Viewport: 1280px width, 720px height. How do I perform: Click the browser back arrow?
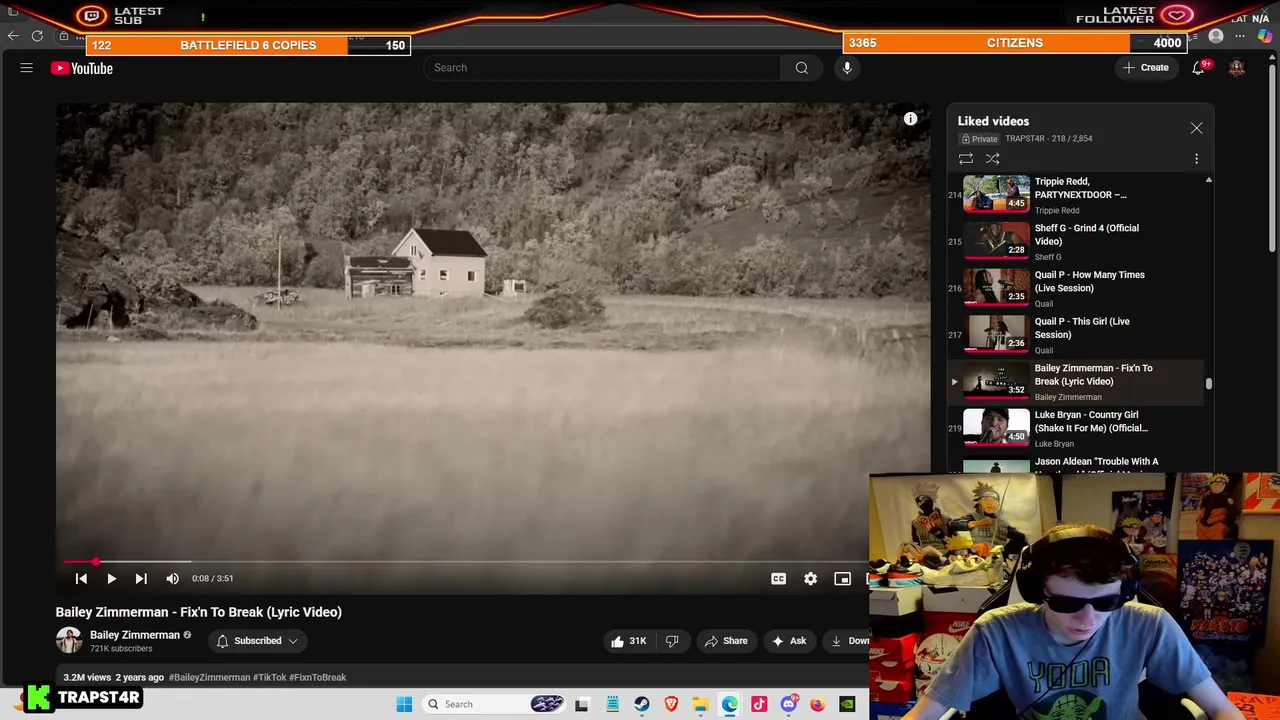tap(13, 36)
